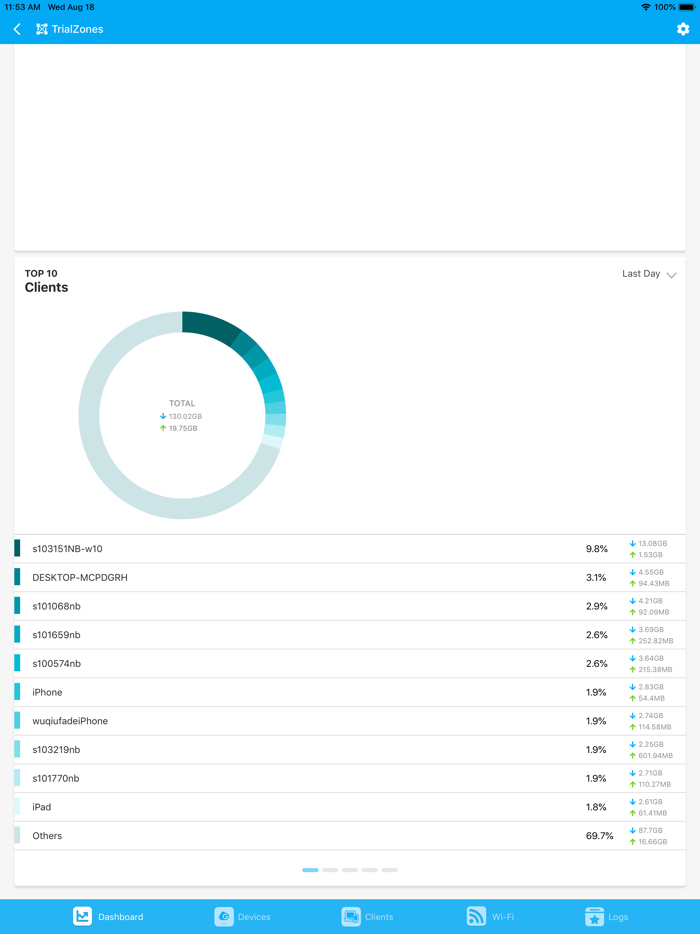Click the TOTAL label in donut chart
The width and height of the screenshot is (700, 934).
point(182,404)
